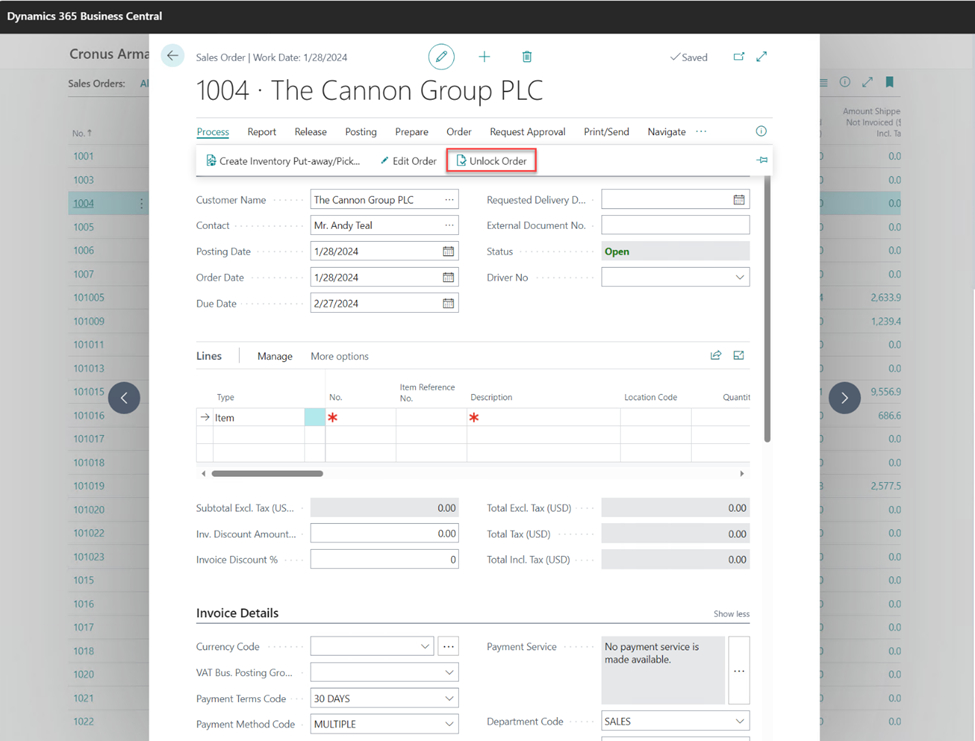The height and width of the screenshot is (741, 975).
Task: Open order 1001 in background list
Action: [83, 156]
